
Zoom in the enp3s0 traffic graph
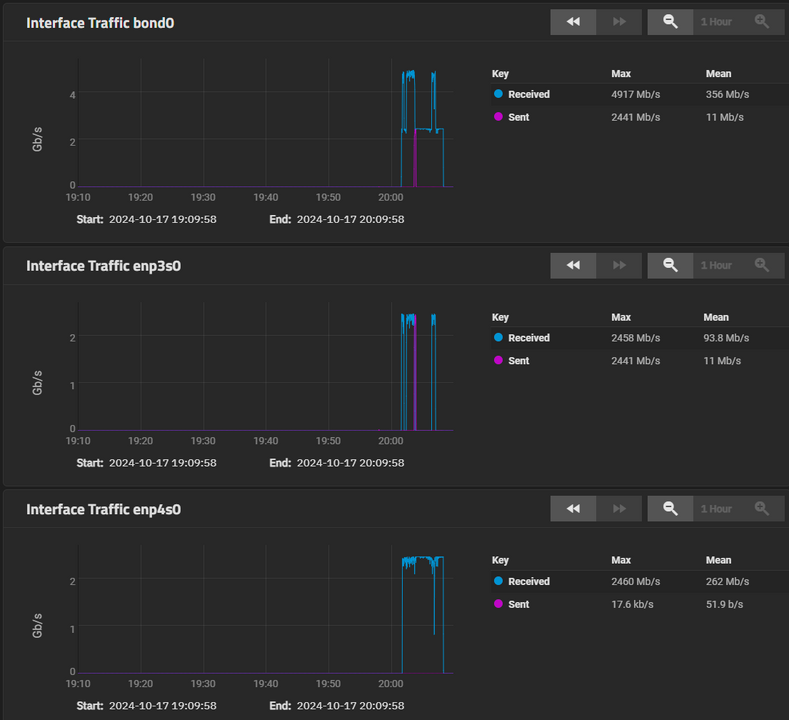click(x=762, y=265)
